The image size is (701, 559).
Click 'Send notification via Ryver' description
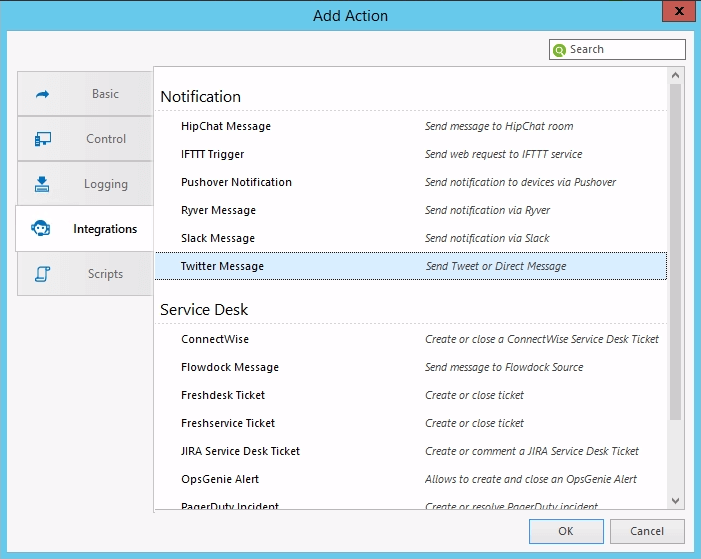pos(487,210)
